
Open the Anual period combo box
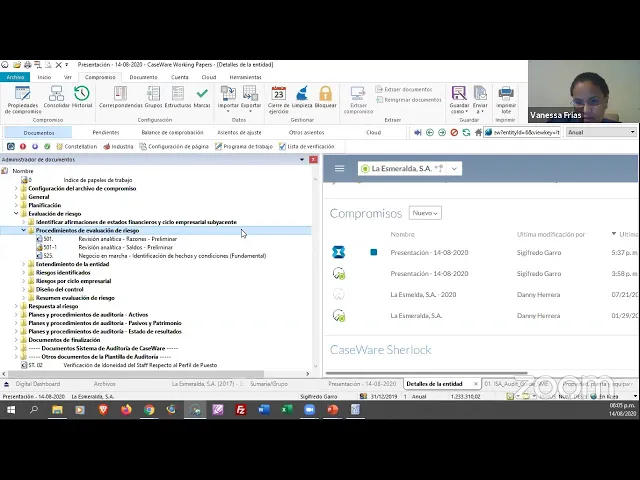point(601,132)
